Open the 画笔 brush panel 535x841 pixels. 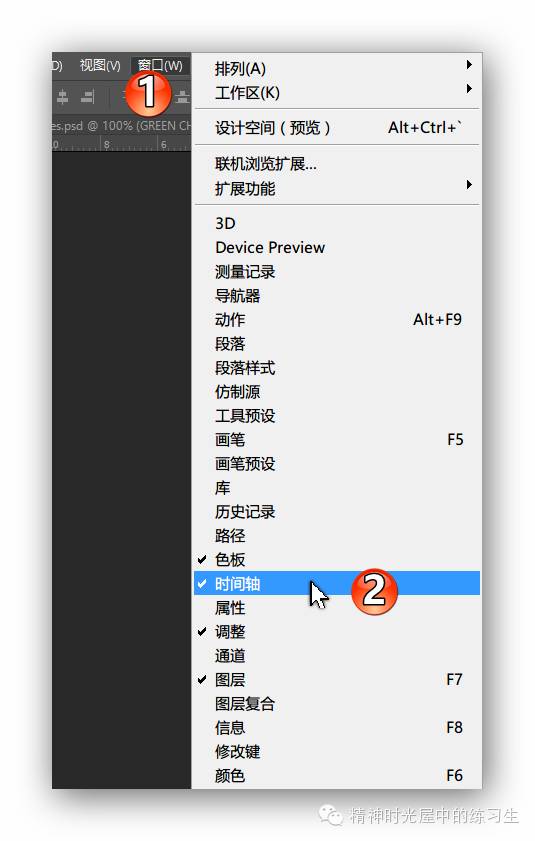click(x=336, y=440)
